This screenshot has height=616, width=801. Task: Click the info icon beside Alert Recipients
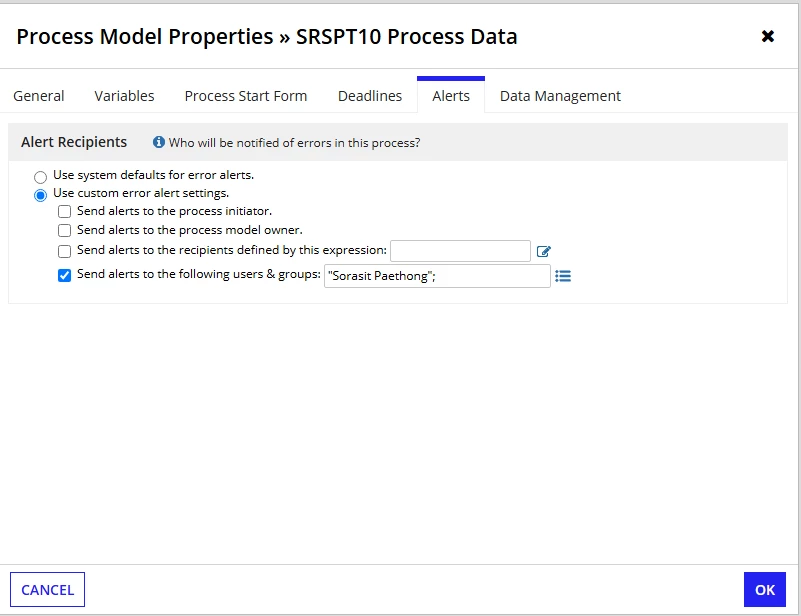[159, 142]
